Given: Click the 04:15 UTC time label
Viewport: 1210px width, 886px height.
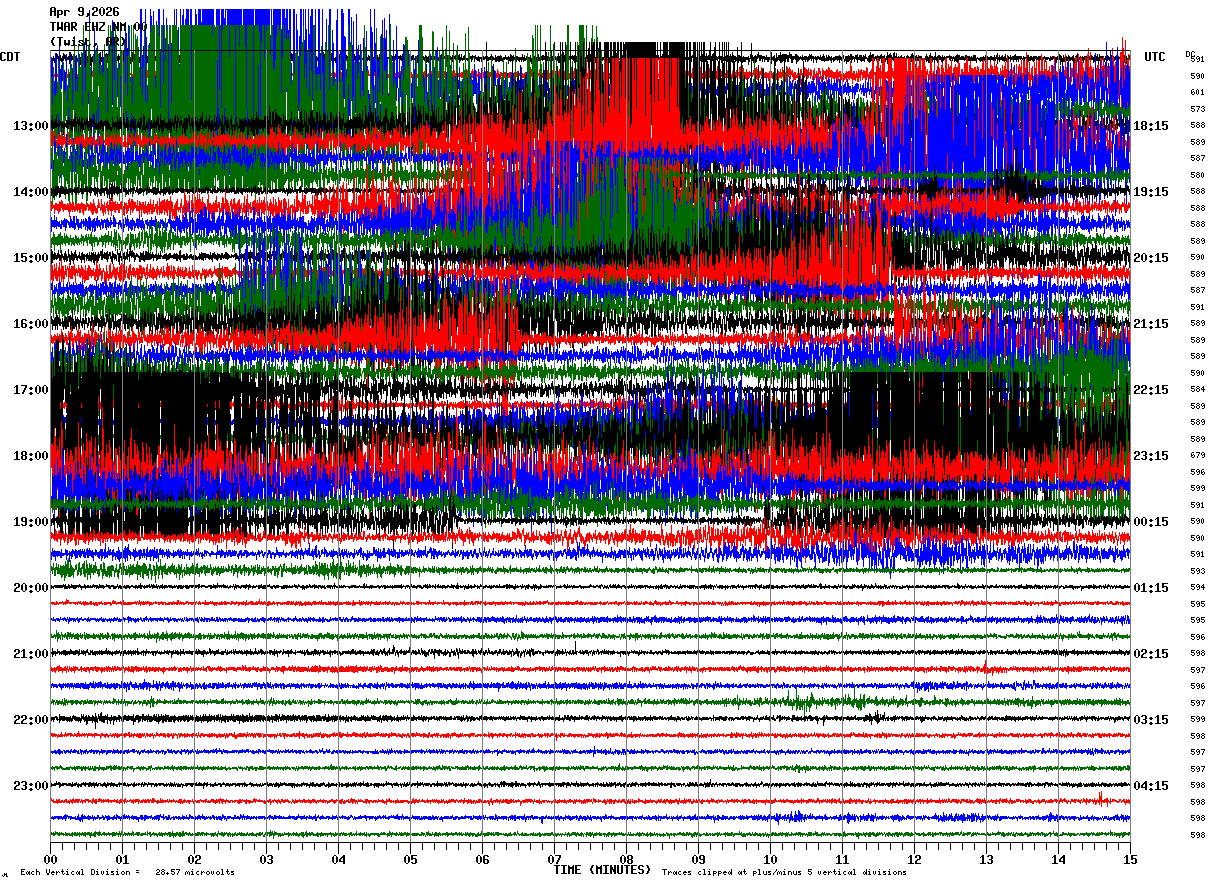Looking at the screenshot, I should (1150, 785).
